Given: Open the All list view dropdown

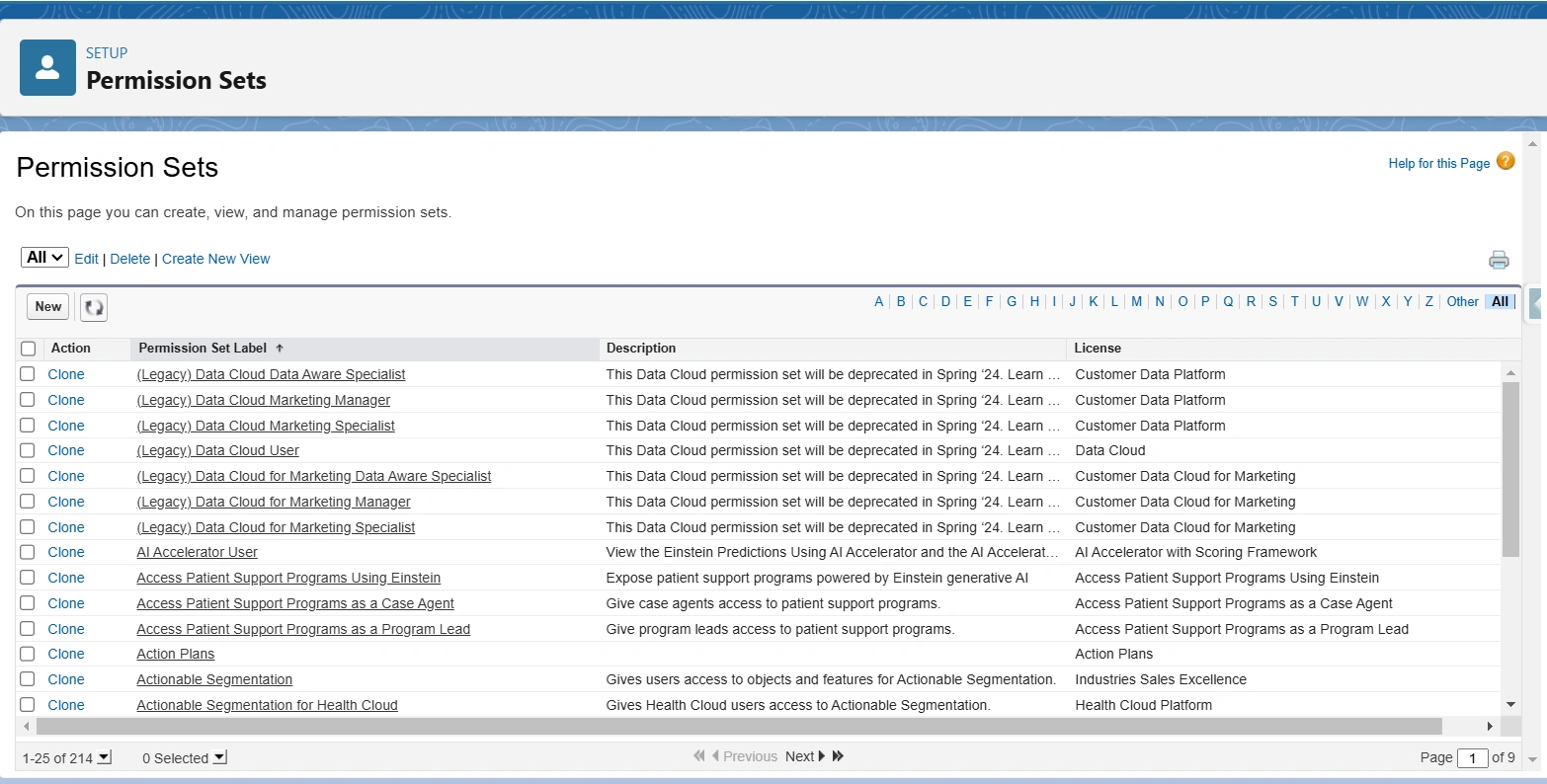Looking at the screenshot, I should point(43,257).
